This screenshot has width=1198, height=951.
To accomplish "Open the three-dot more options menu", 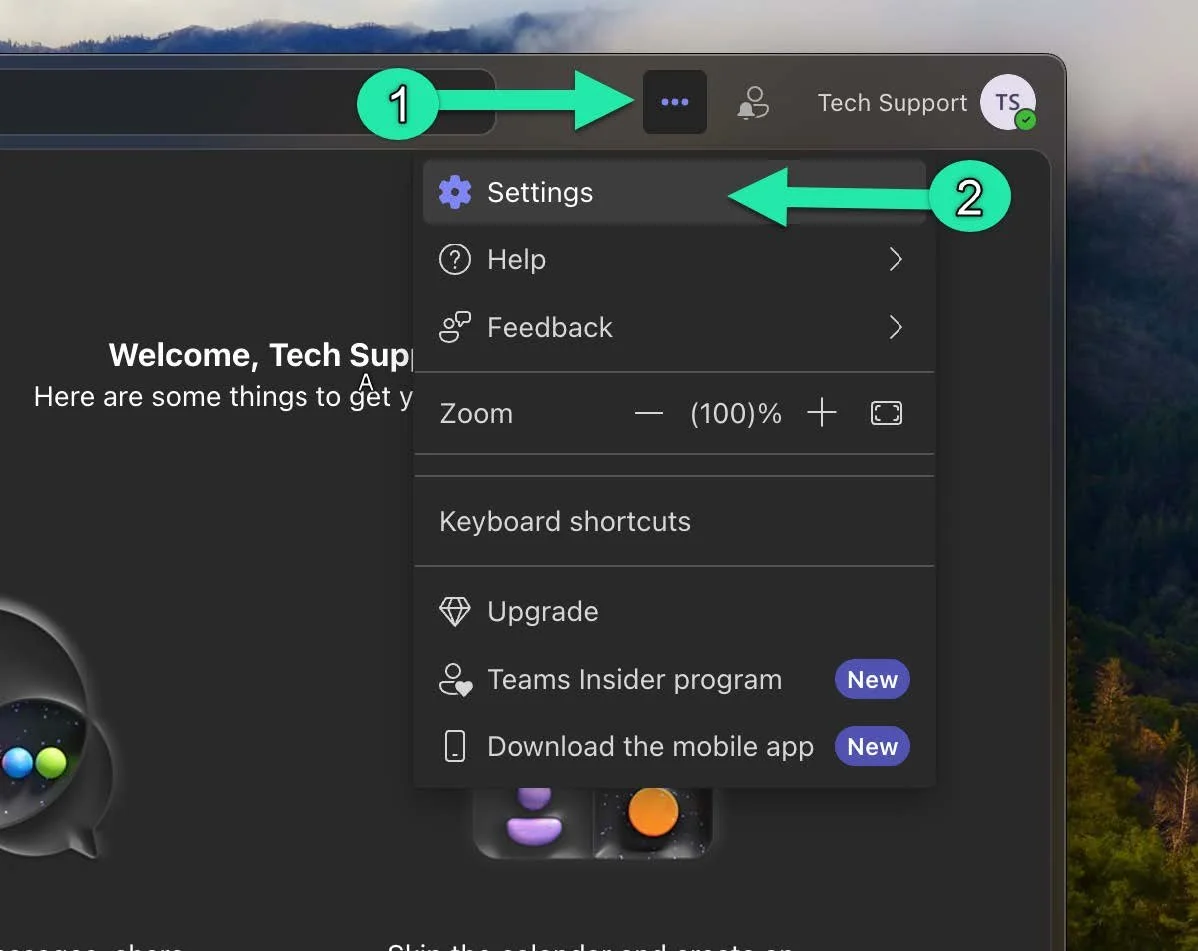I will [x=675, y=102].
